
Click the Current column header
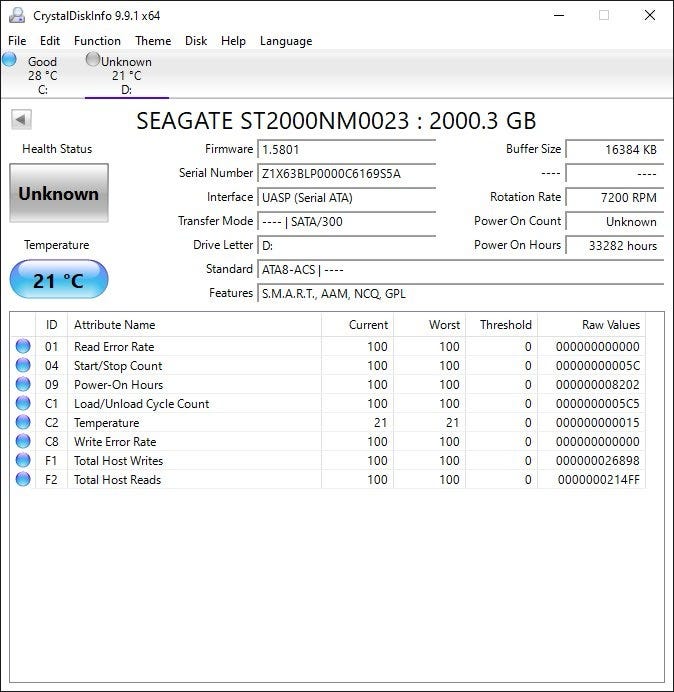coord(358,325)
